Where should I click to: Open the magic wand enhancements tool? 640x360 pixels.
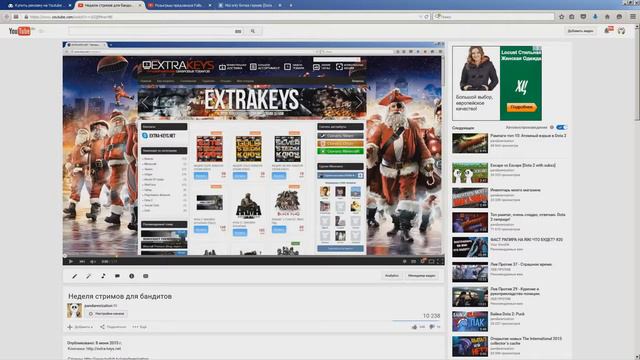(x=89, y=276)
